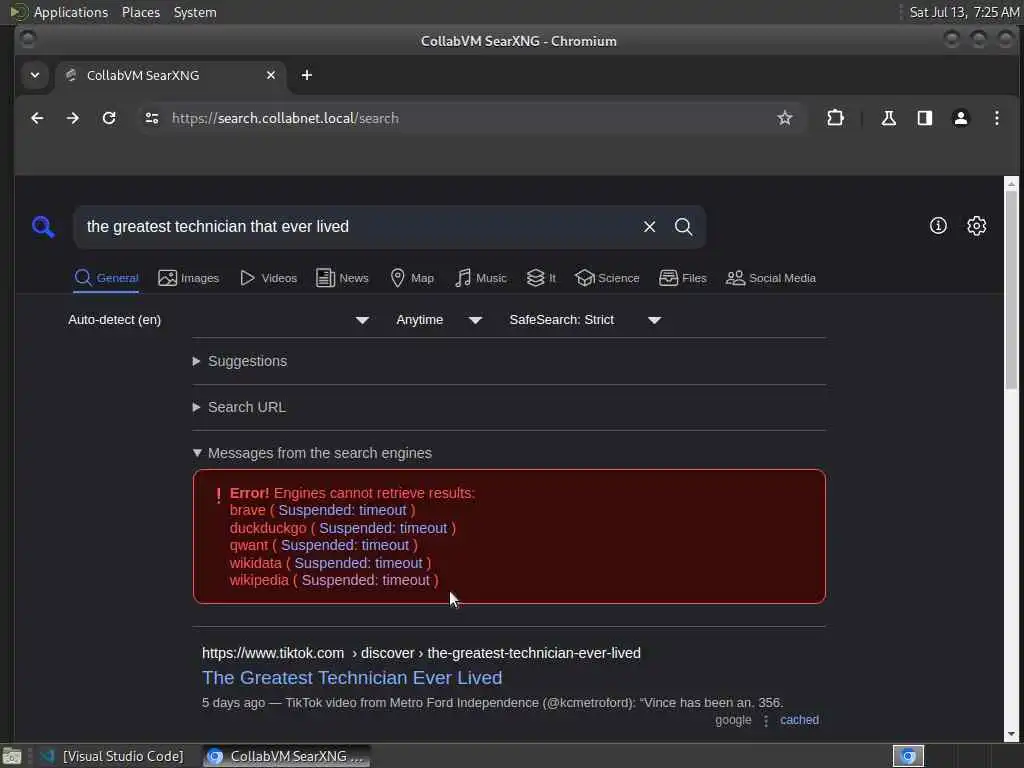This screenshot has height=768, width=1024.
Task: Switch to Visual Studio Code taskbar item
Action: [112, 756]
